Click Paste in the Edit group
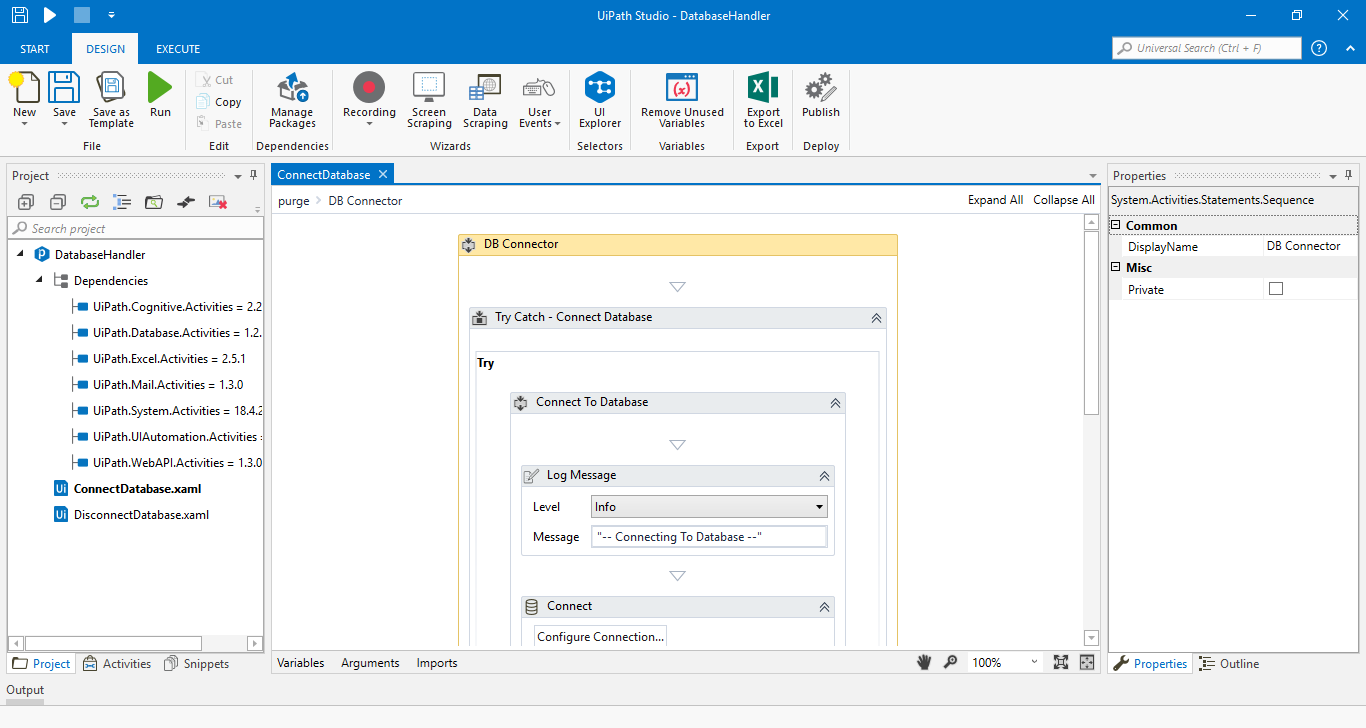The height and width of the screenshot is (728, 1366). (x=219, y=124)
